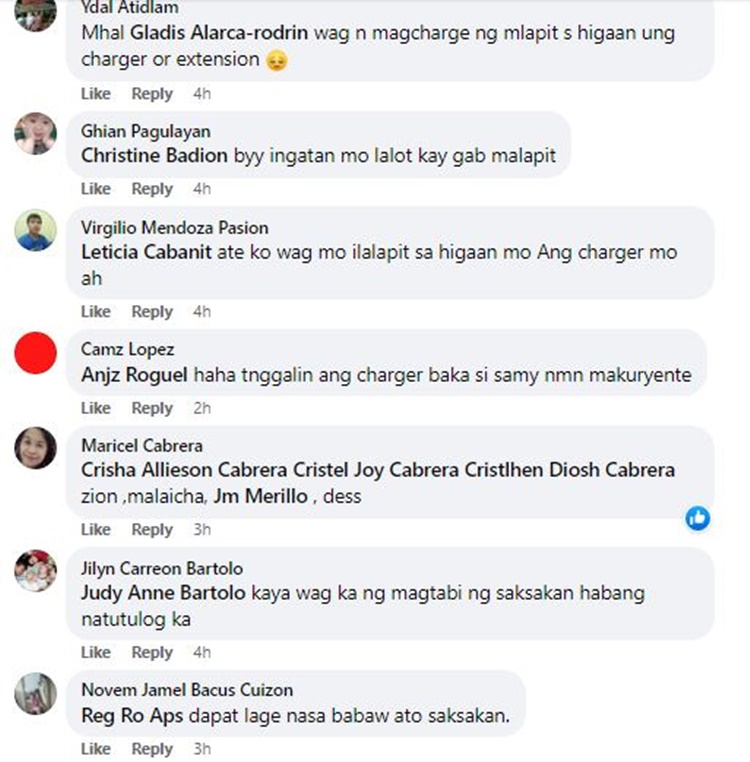The width and height of the screenshot is (750, 762).
Task: Click the 2h timestamp on Camz Lopez's comment
Action: click(202, 408)
